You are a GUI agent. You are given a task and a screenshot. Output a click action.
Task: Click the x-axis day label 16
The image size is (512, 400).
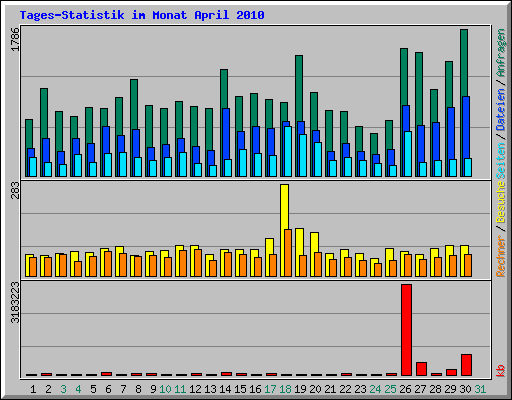pyautogui.click(x=255, y=389)
